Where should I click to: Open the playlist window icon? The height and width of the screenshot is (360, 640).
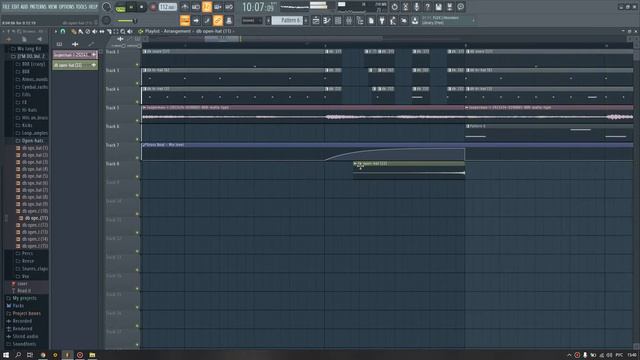coord(316,20)
